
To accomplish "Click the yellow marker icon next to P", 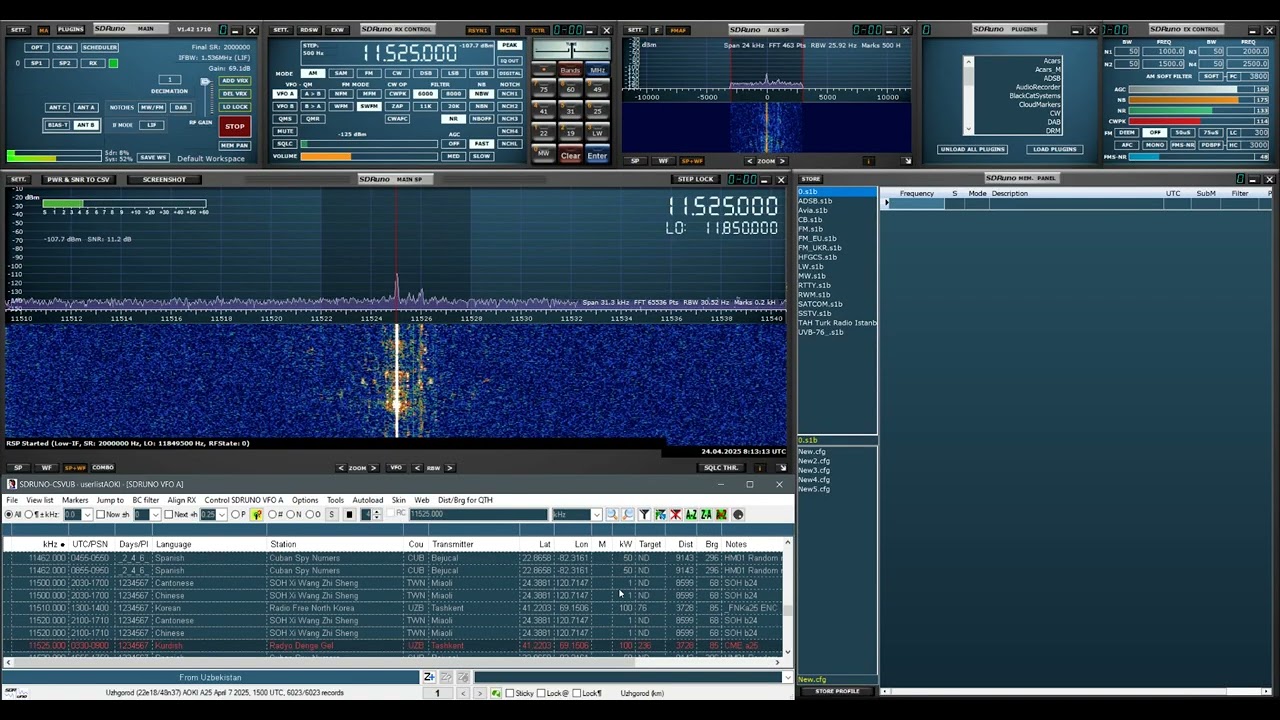I will coord(257,514).
